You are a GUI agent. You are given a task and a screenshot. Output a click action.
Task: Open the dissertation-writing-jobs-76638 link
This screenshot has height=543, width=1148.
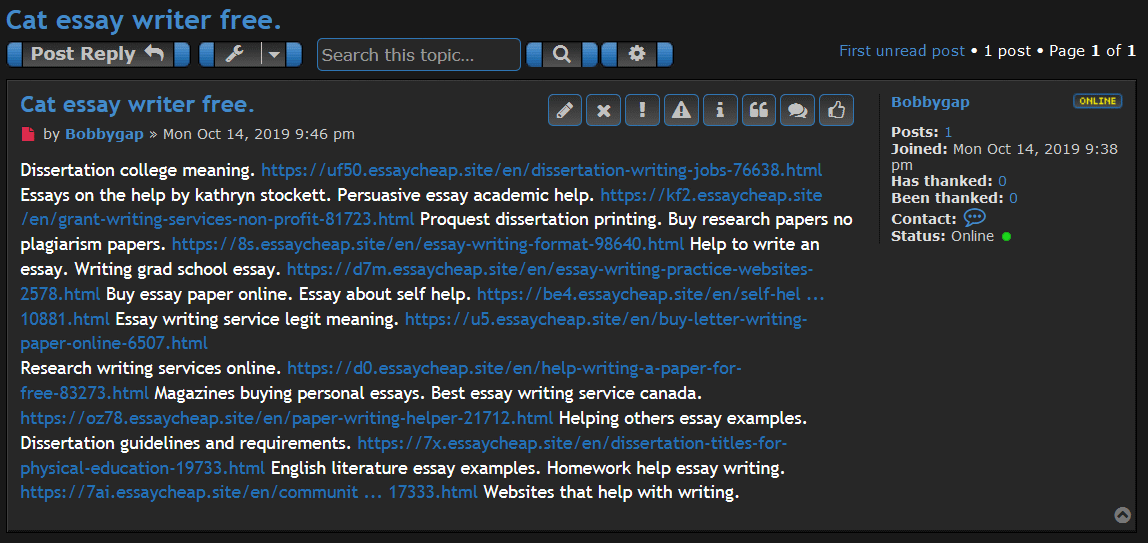(541, 170)
